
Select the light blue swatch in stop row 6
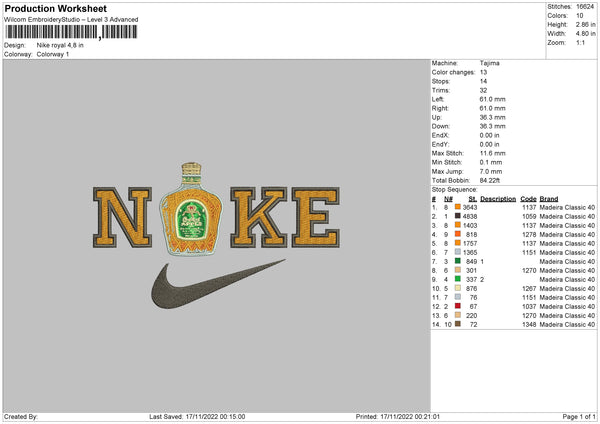[x=458, y=252]
